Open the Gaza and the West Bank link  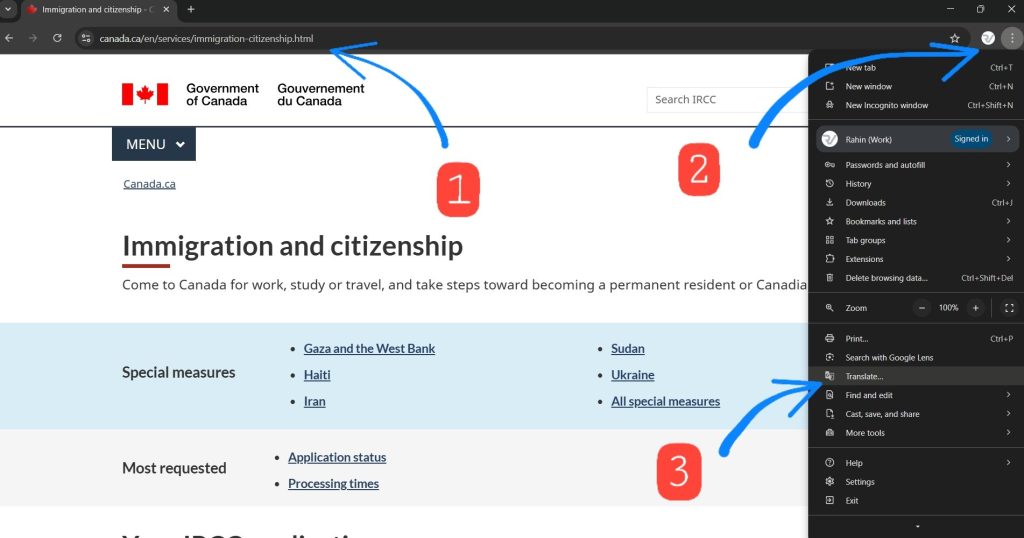pos(369,349)
